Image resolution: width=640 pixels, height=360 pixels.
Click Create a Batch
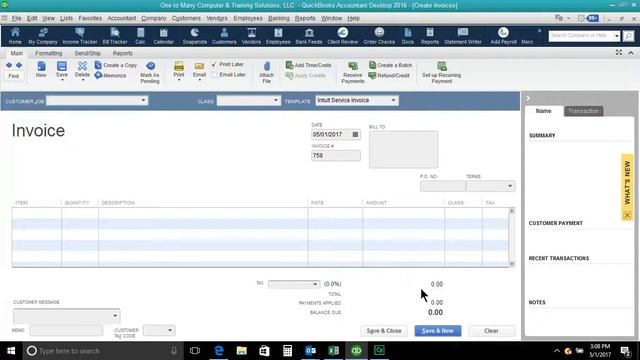[391, 65]
